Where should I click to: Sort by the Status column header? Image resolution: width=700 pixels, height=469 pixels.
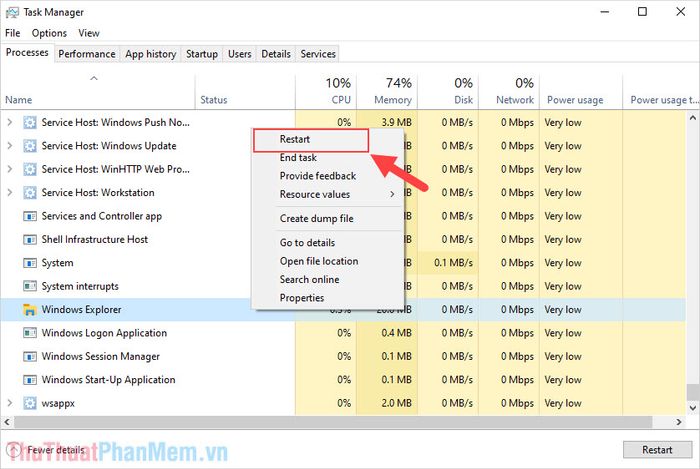(x=245, y=91)
